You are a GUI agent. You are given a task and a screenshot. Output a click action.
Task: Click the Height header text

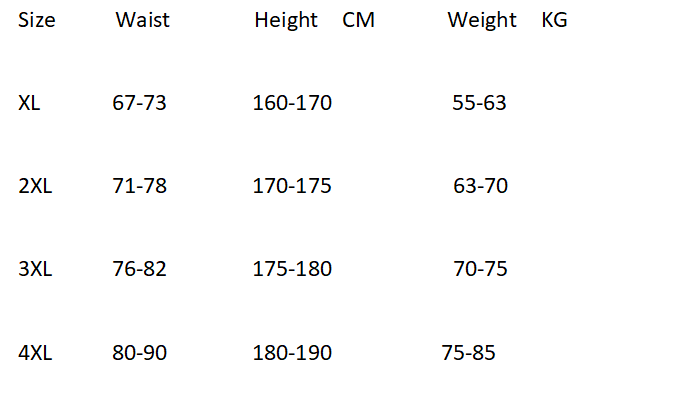(286, 20)
